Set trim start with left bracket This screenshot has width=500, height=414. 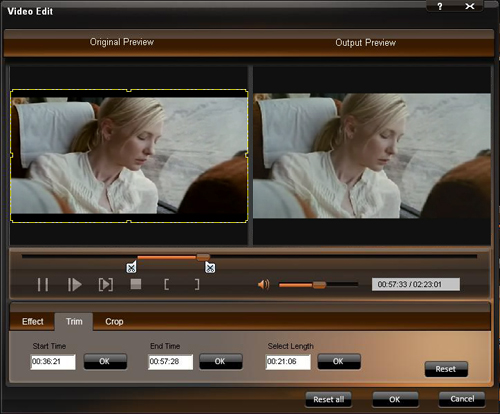[x=166, y=284]
